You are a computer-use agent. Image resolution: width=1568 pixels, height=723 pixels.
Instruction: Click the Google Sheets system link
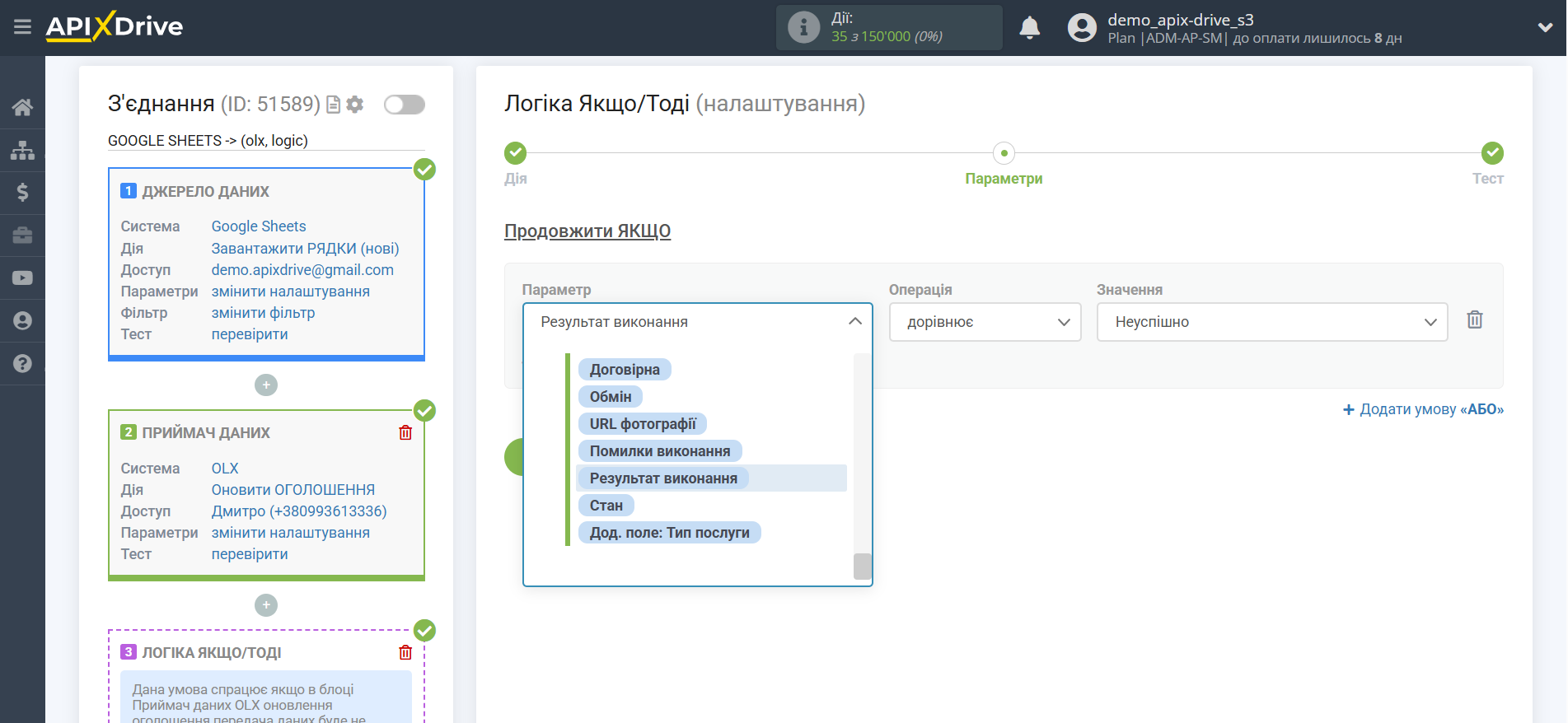(259, 226)
